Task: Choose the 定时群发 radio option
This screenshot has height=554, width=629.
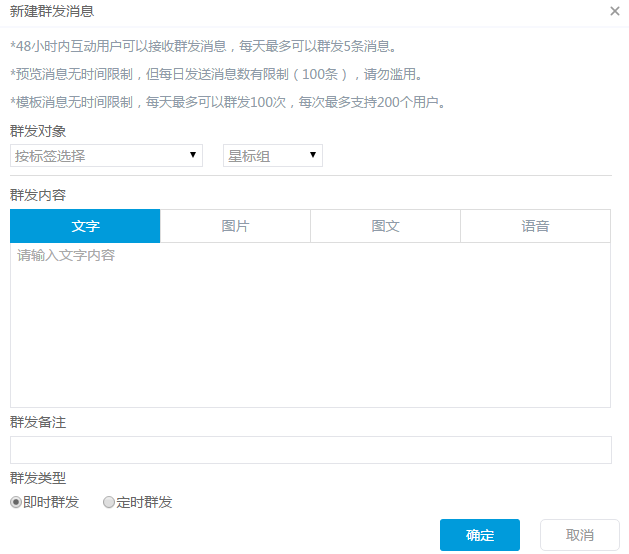Action: tap(109, 503)
